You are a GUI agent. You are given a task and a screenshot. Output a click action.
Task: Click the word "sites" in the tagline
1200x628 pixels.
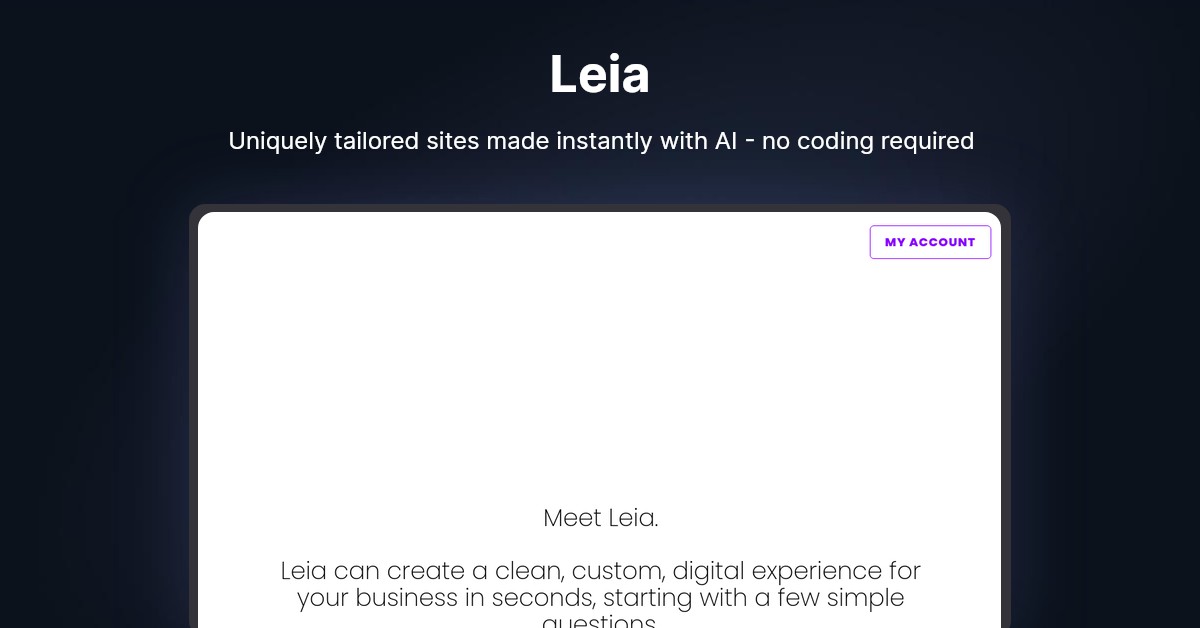(452, 141)
